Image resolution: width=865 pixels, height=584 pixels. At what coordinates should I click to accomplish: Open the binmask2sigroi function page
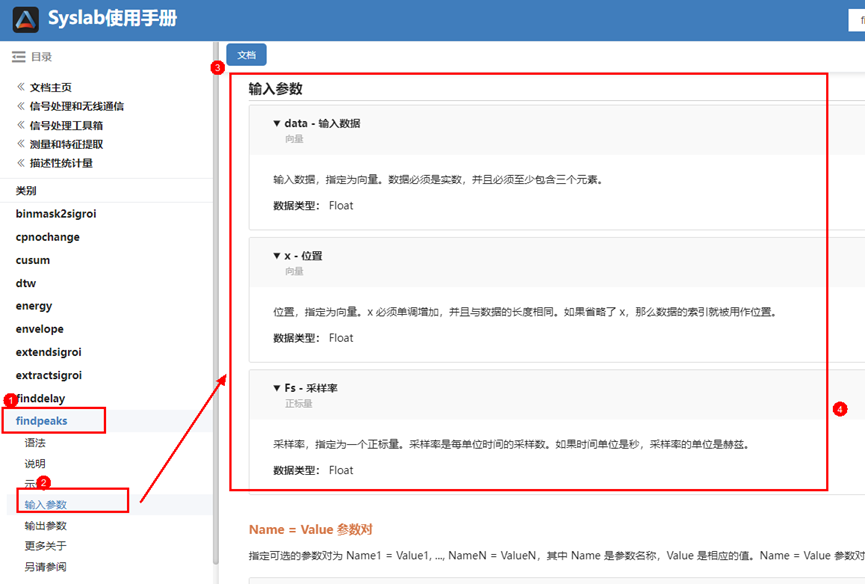(56, 213)
